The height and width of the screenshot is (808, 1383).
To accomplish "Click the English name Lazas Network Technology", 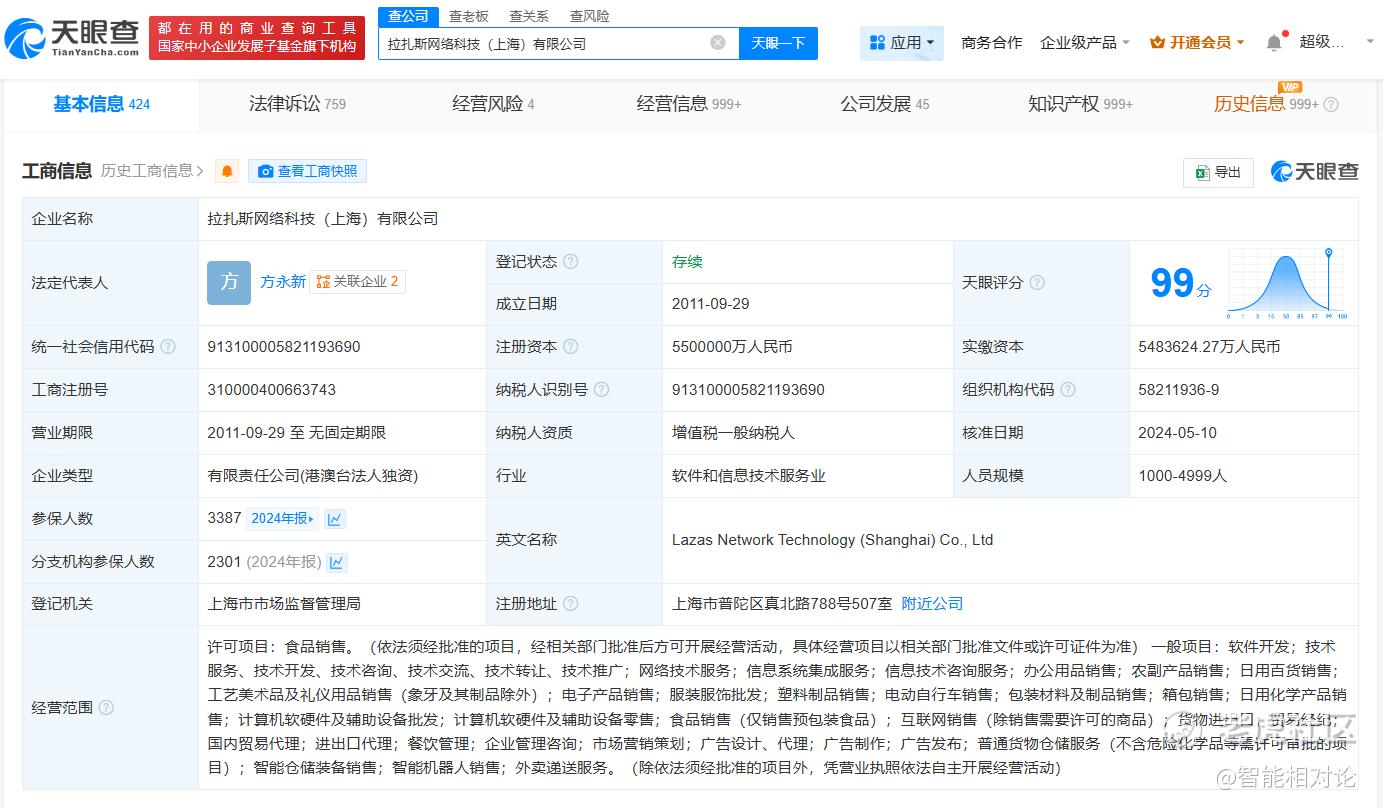I will (832, 540).
